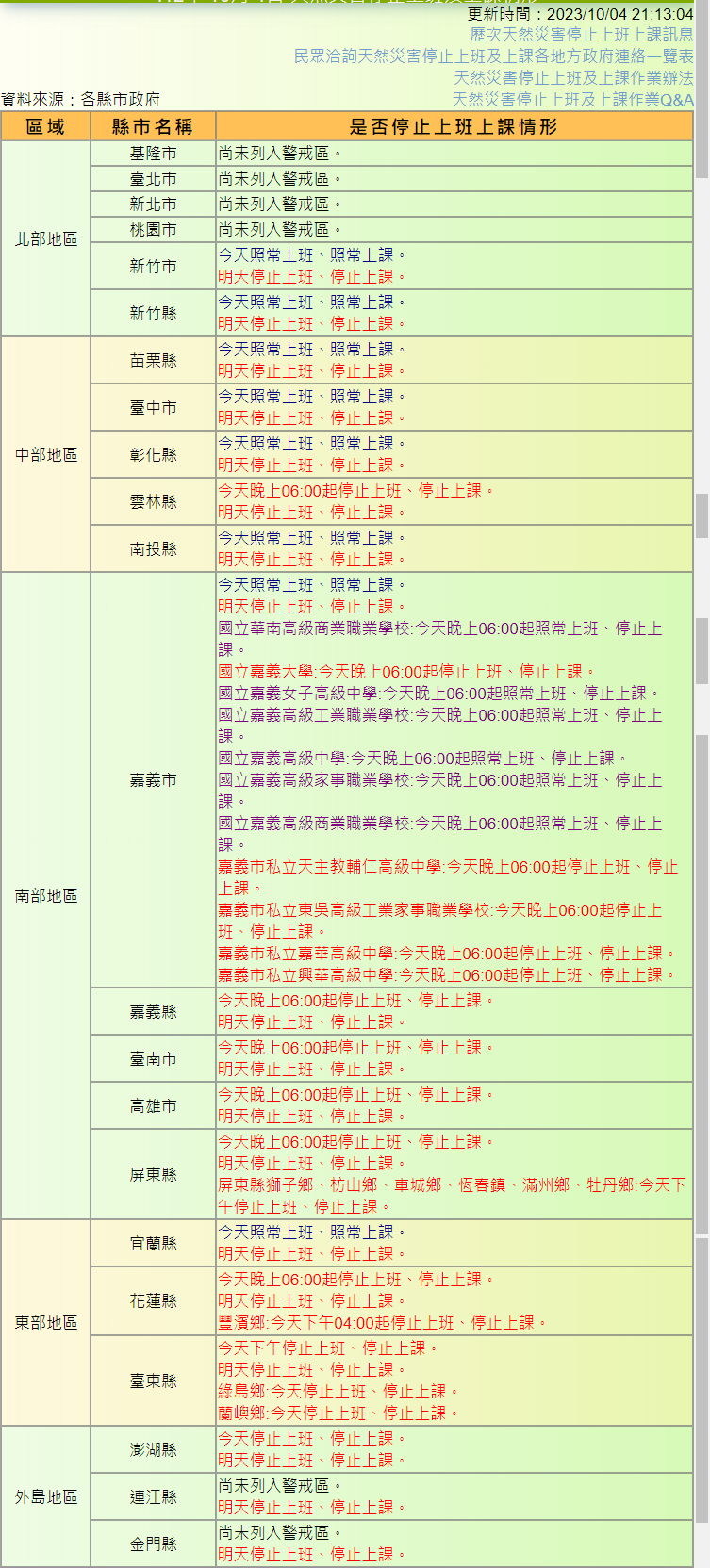
Task: Click the 澎湖縣 county name cell
Action: (x=153, y=1449)
